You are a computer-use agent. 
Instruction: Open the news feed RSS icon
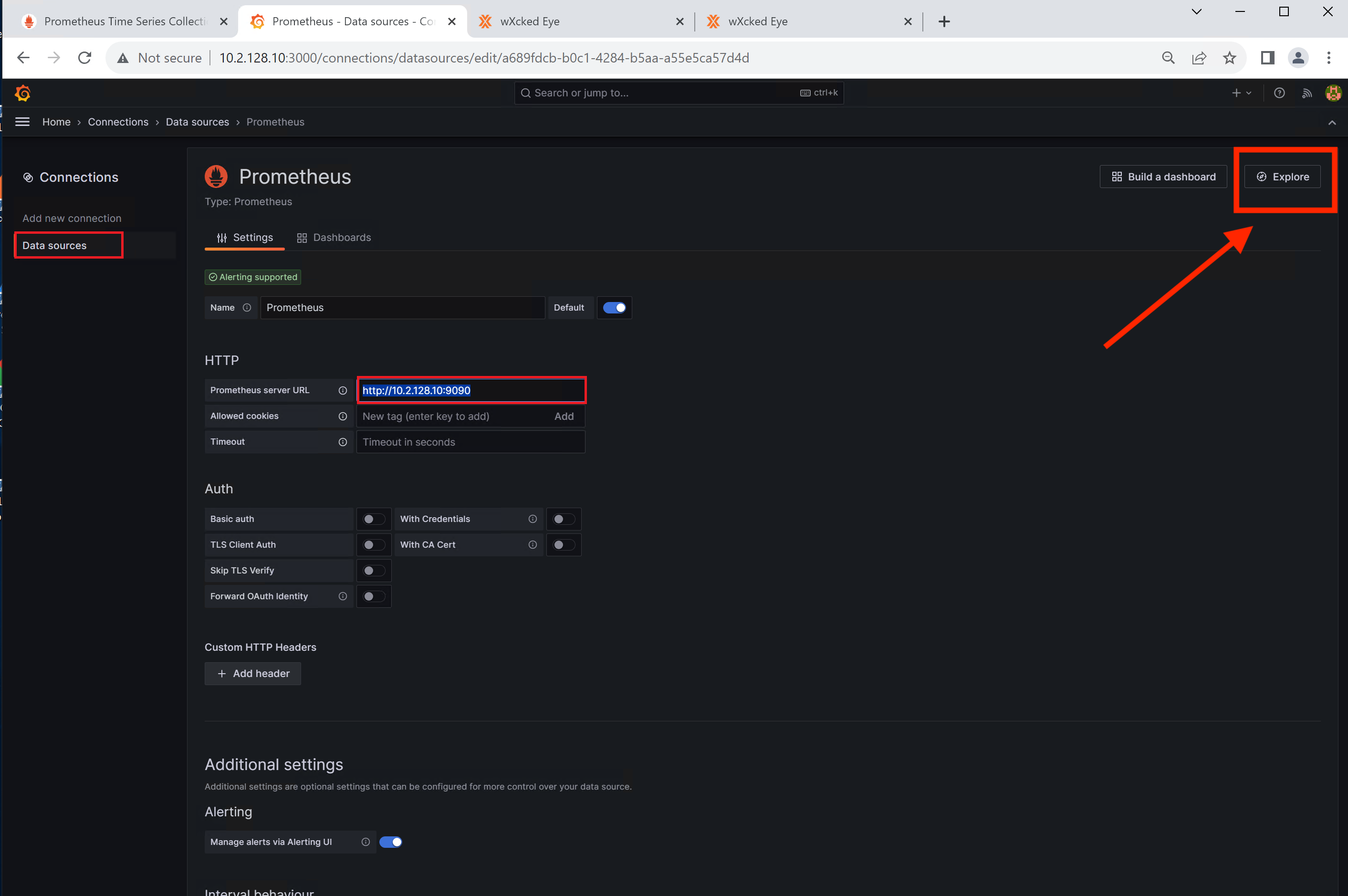click(x=1307, y=93)
